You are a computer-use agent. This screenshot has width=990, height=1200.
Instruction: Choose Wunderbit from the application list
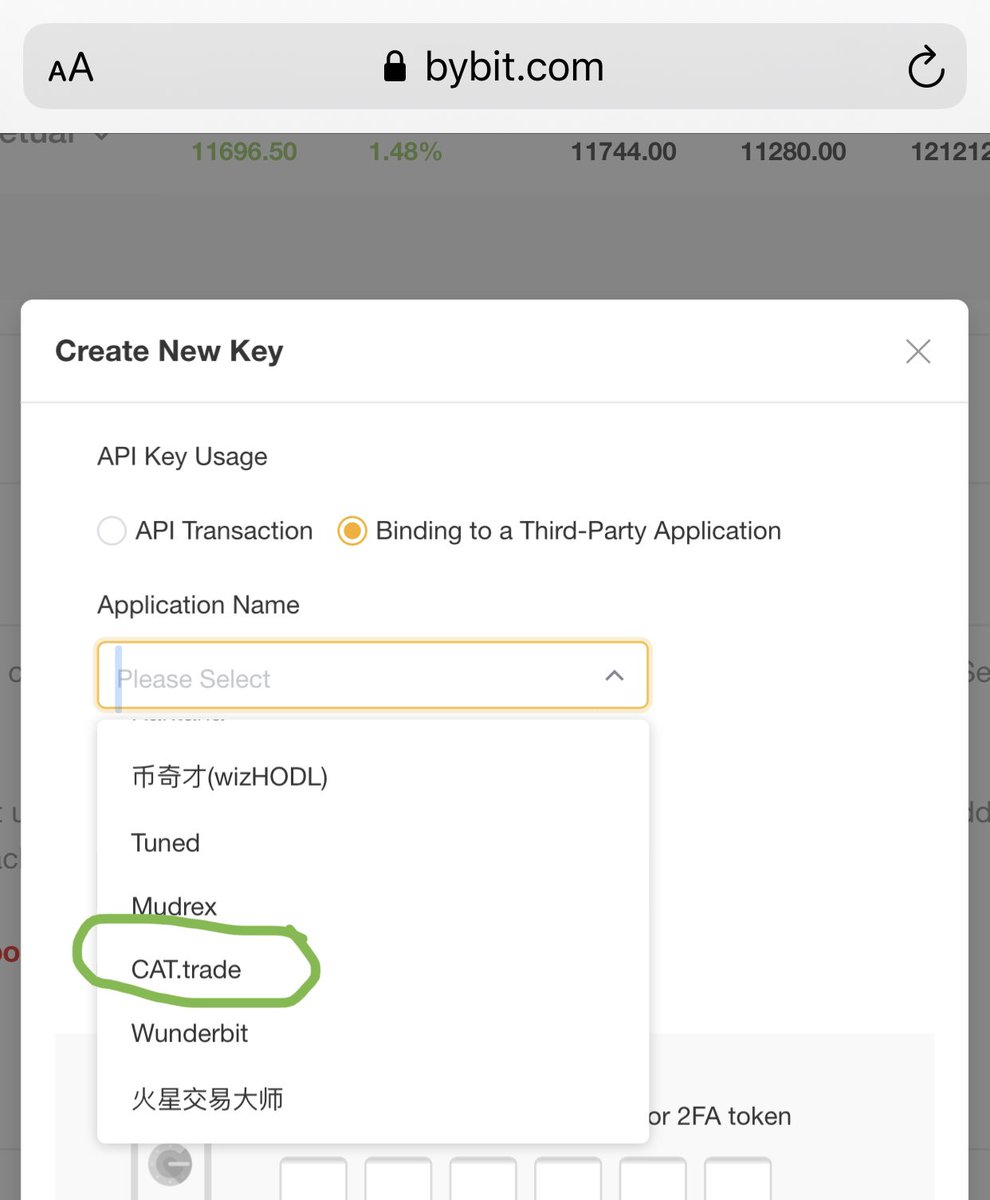coord(373,1033)
